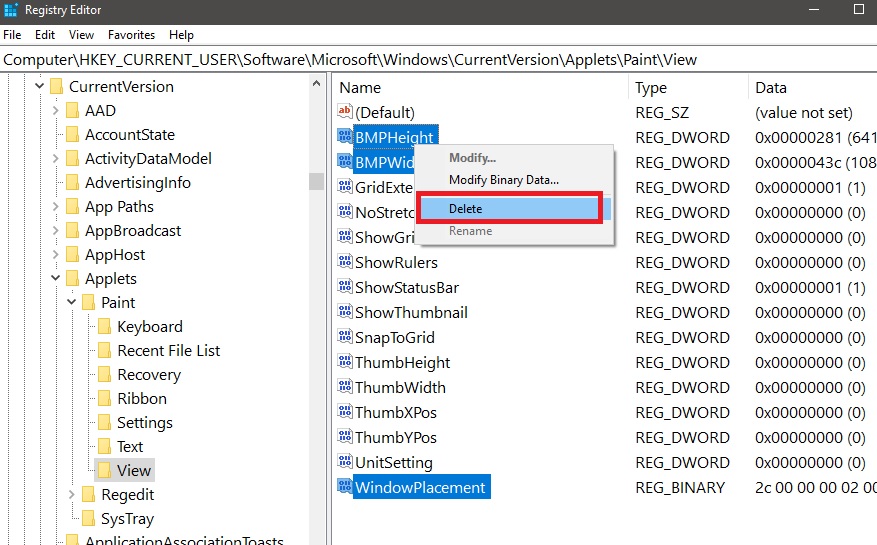Collapse the CurrentVersion tree node
The width and height of the screenshot is (877, 545).
[x=39, y=86]
